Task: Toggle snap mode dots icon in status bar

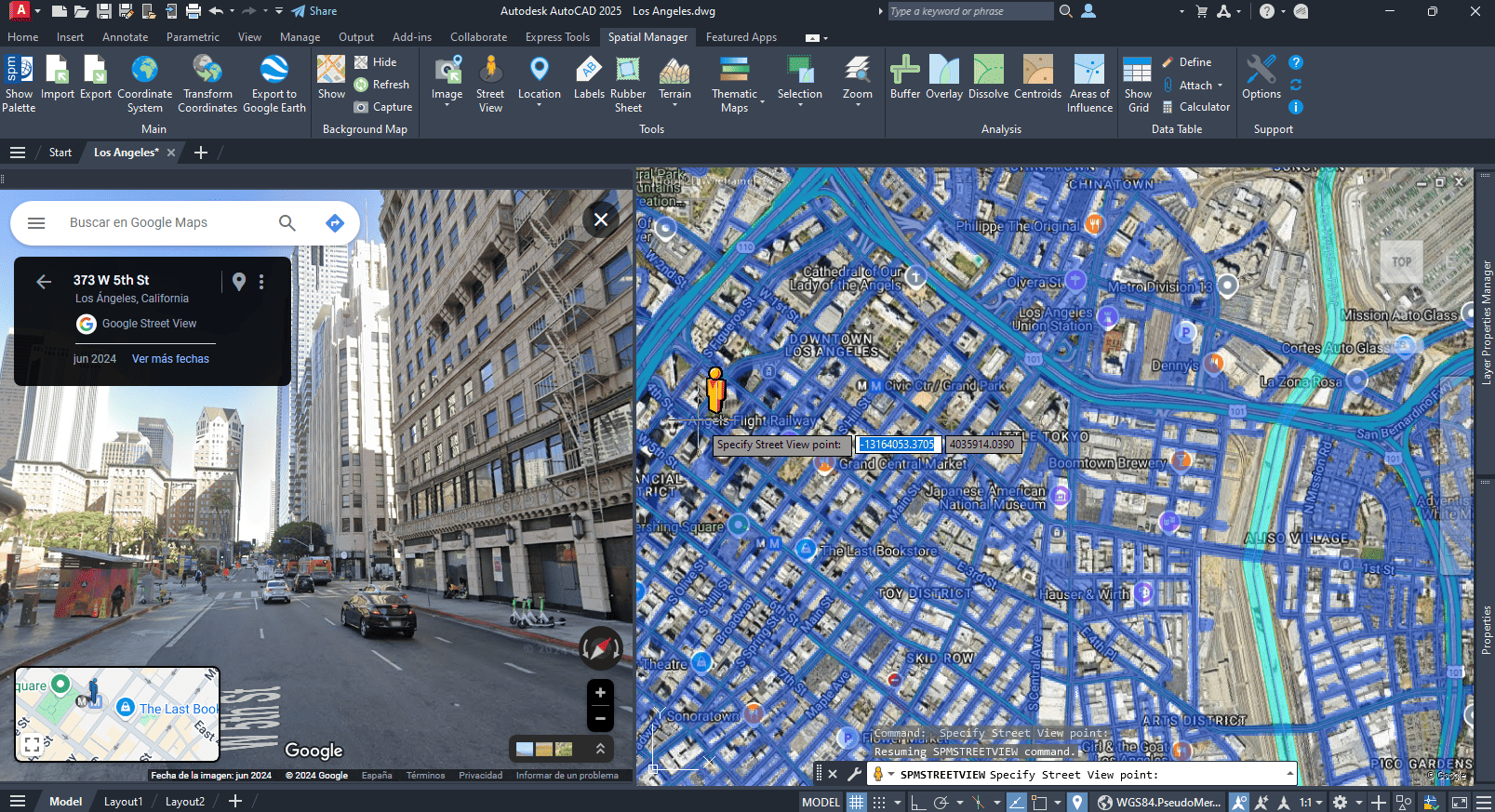Action: (878, 802)
